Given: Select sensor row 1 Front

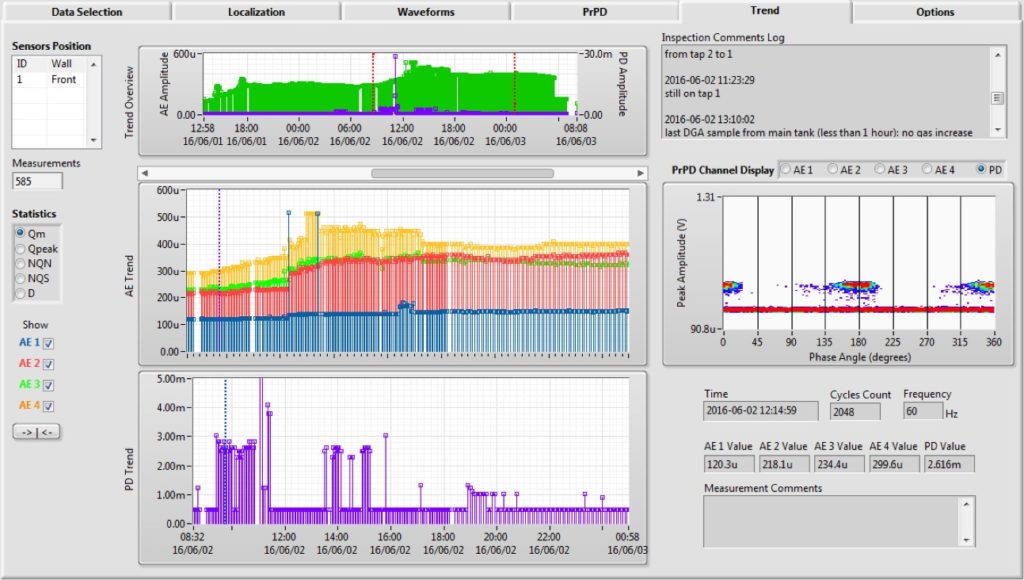Looking at the screenshot, I should point(50,79).
